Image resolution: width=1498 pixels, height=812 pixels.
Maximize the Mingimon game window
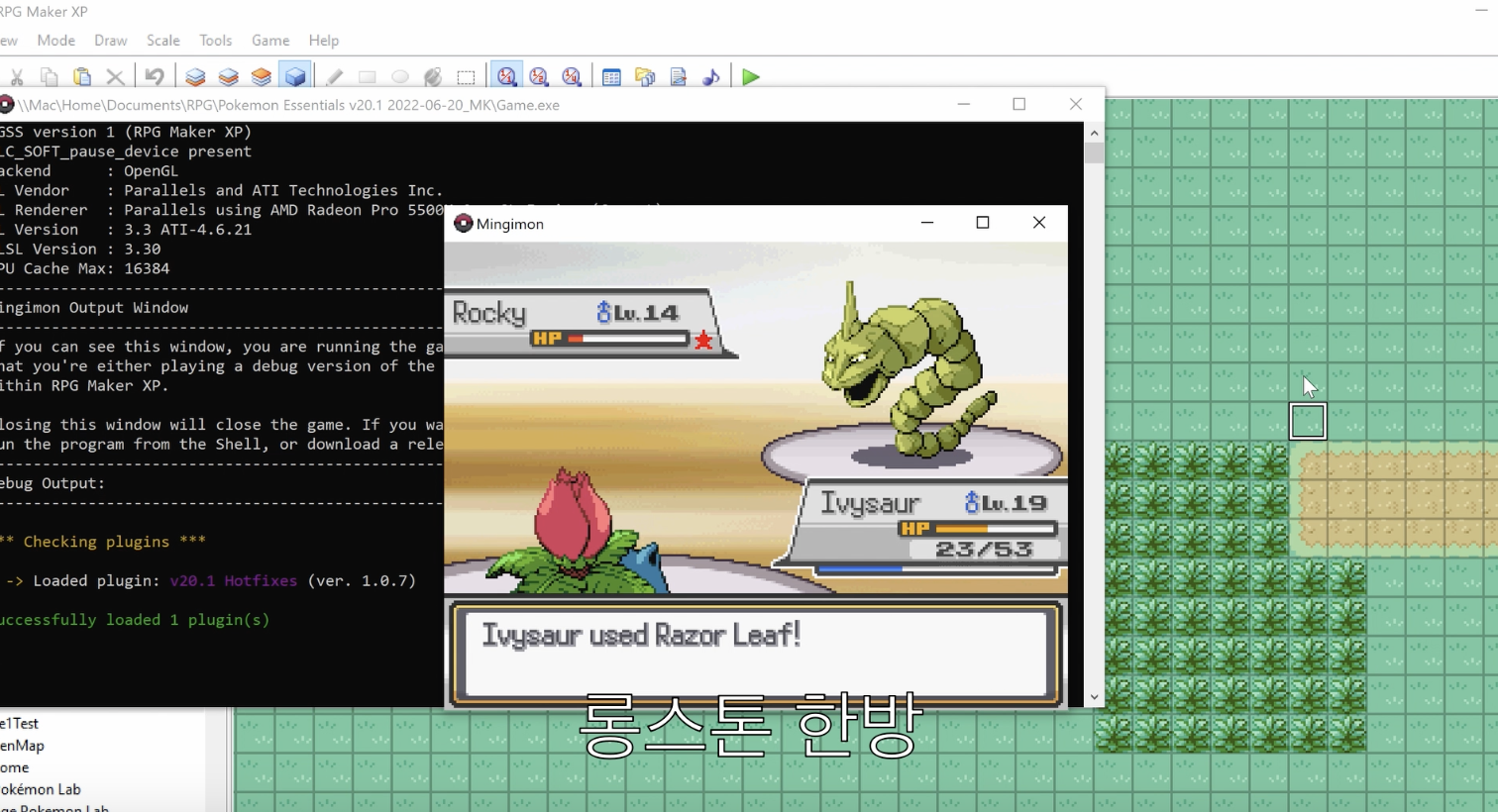[983, 223]
